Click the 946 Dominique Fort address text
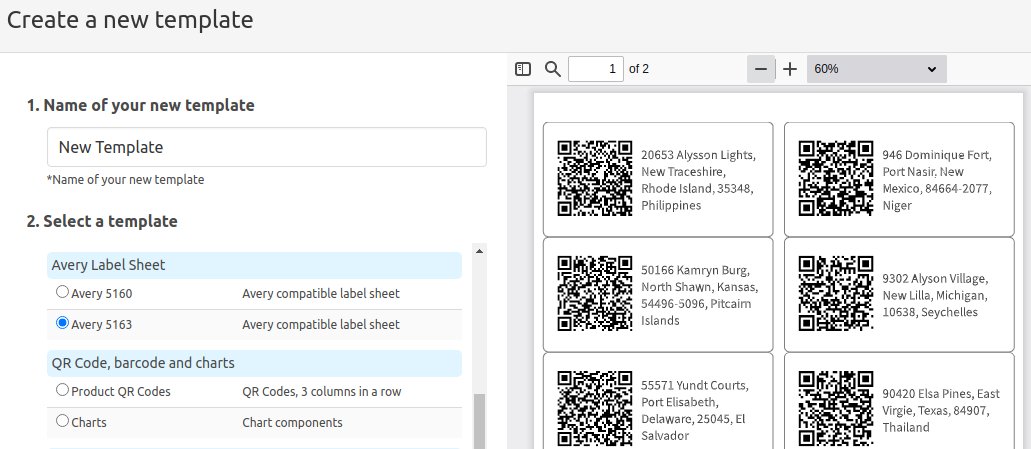The image size is (1031, 449). coord(937,180)
